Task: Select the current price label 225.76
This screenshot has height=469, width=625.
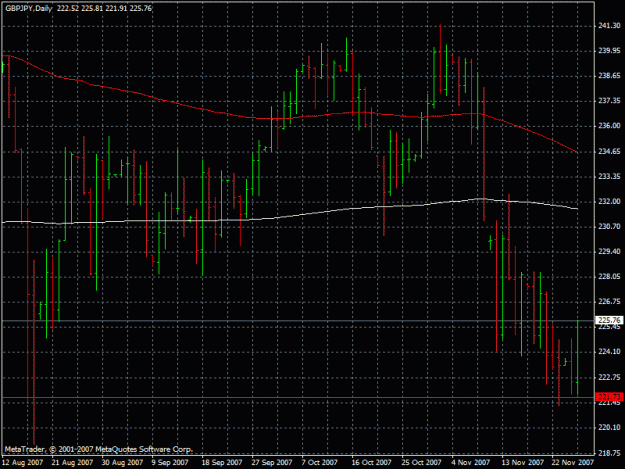Action: point(609,320)
